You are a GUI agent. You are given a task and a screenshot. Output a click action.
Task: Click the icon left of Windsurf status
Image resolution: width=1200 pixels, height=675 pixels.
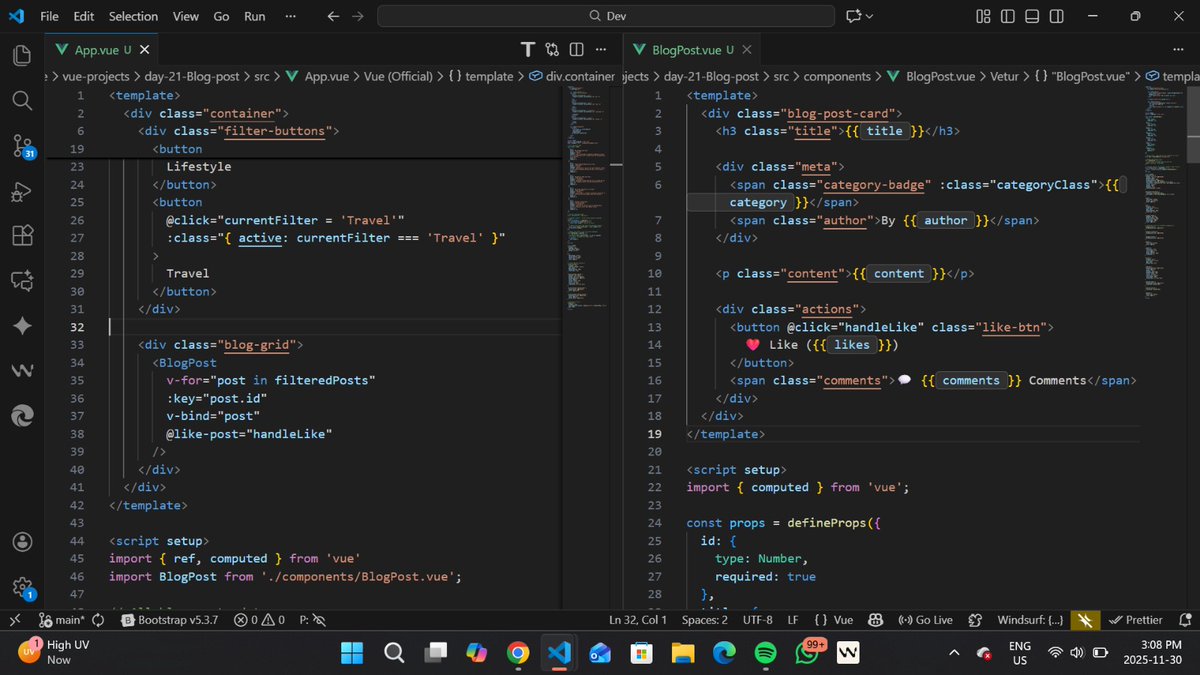(975, 620)
